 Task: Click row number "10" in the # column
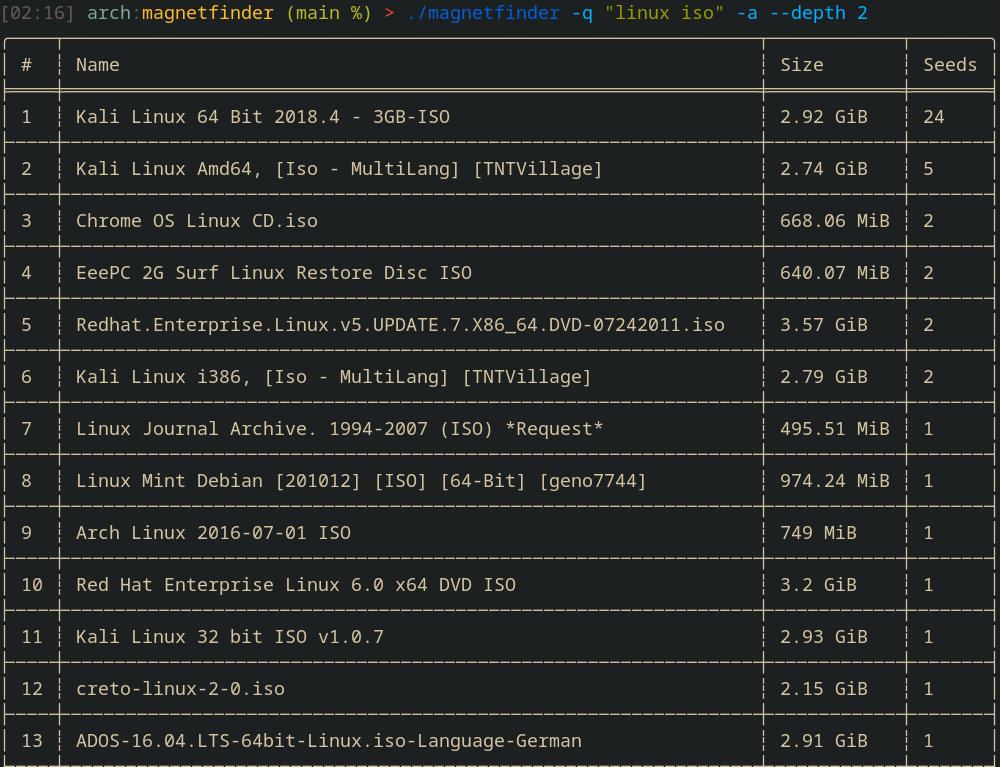pyautogui.click(x=32, y=585)
